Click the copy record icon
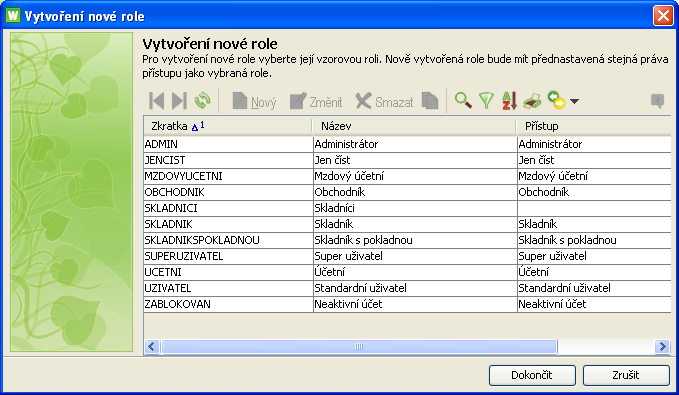The height and width of the screenshot is (395, 679). [x=430, y=101]
